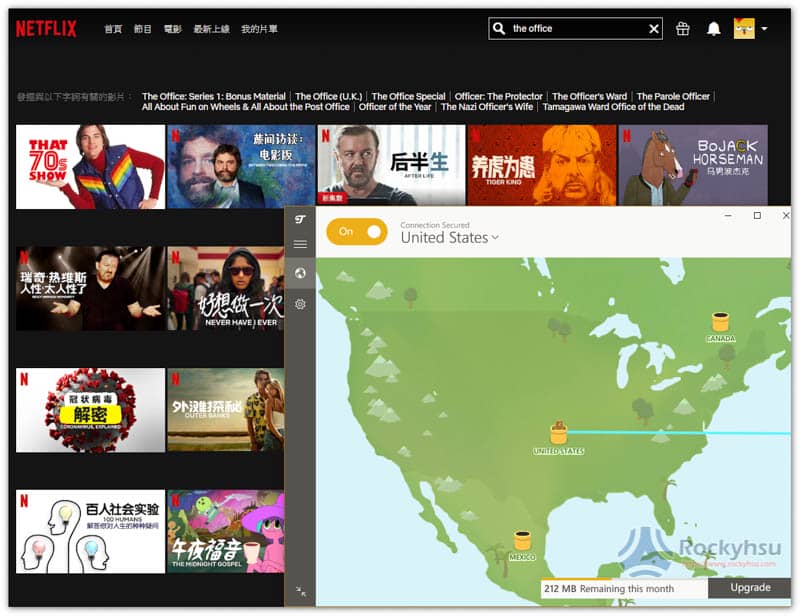Open the 節目 menu in Netflix
The height and width of the screenshot is (616, 800).
click(x=143, y=29)
